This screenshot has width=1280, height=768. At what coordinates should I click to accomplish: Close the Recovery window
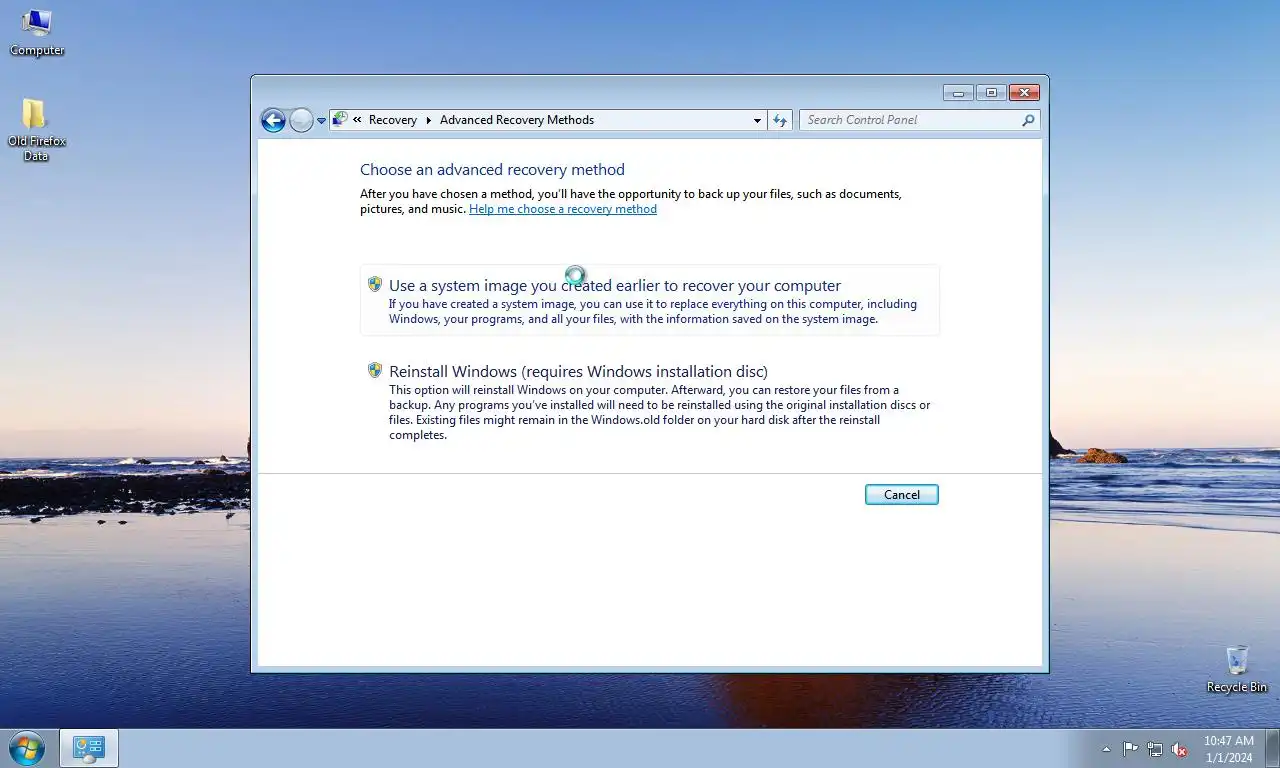coord(1024,93)
